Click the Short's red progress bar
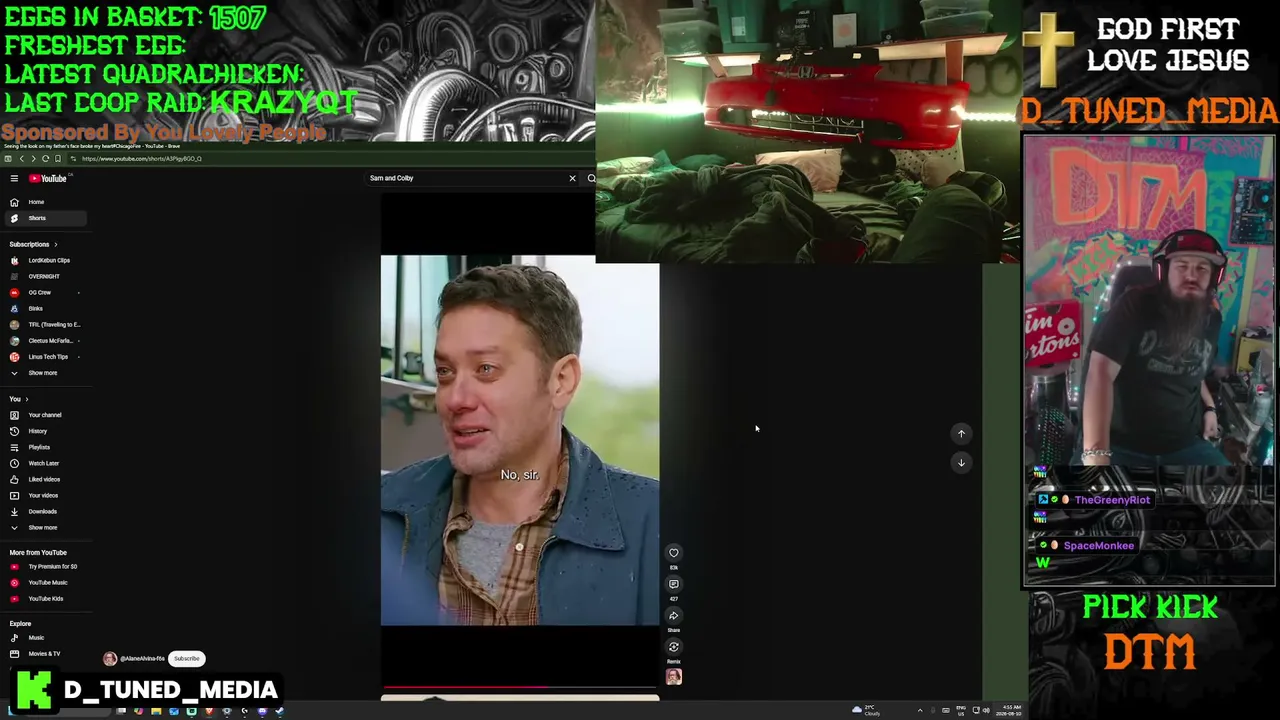 tap(464, 687)
